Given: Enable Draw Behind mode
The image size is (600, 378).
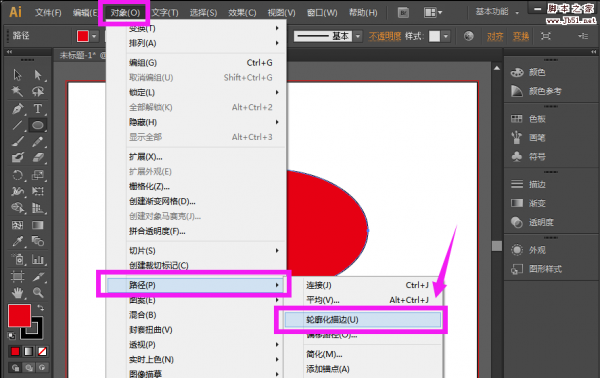Looking at the screenshot, I should pyautogui.click(x=29, y=368).
